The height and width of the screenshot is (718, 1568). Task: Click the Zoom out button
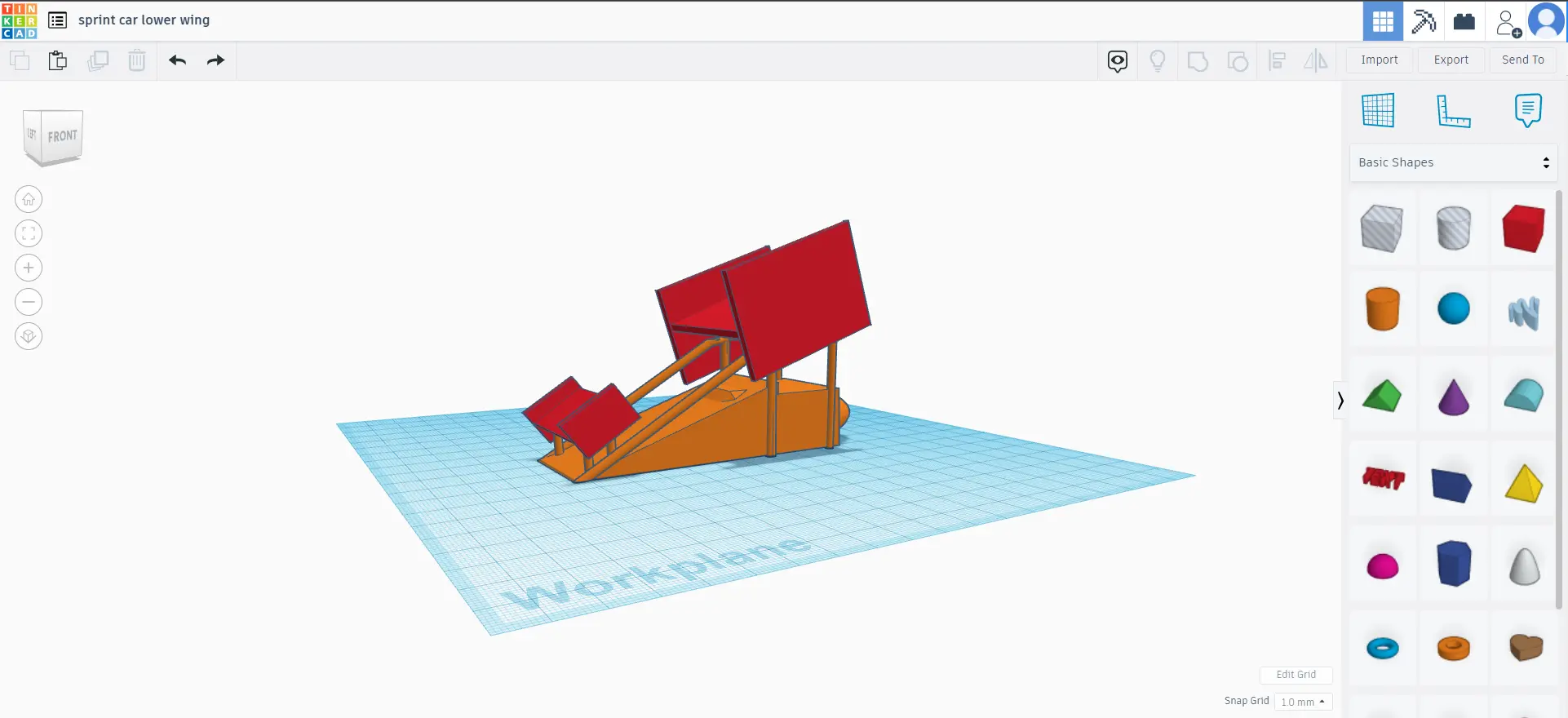[29, 302]
